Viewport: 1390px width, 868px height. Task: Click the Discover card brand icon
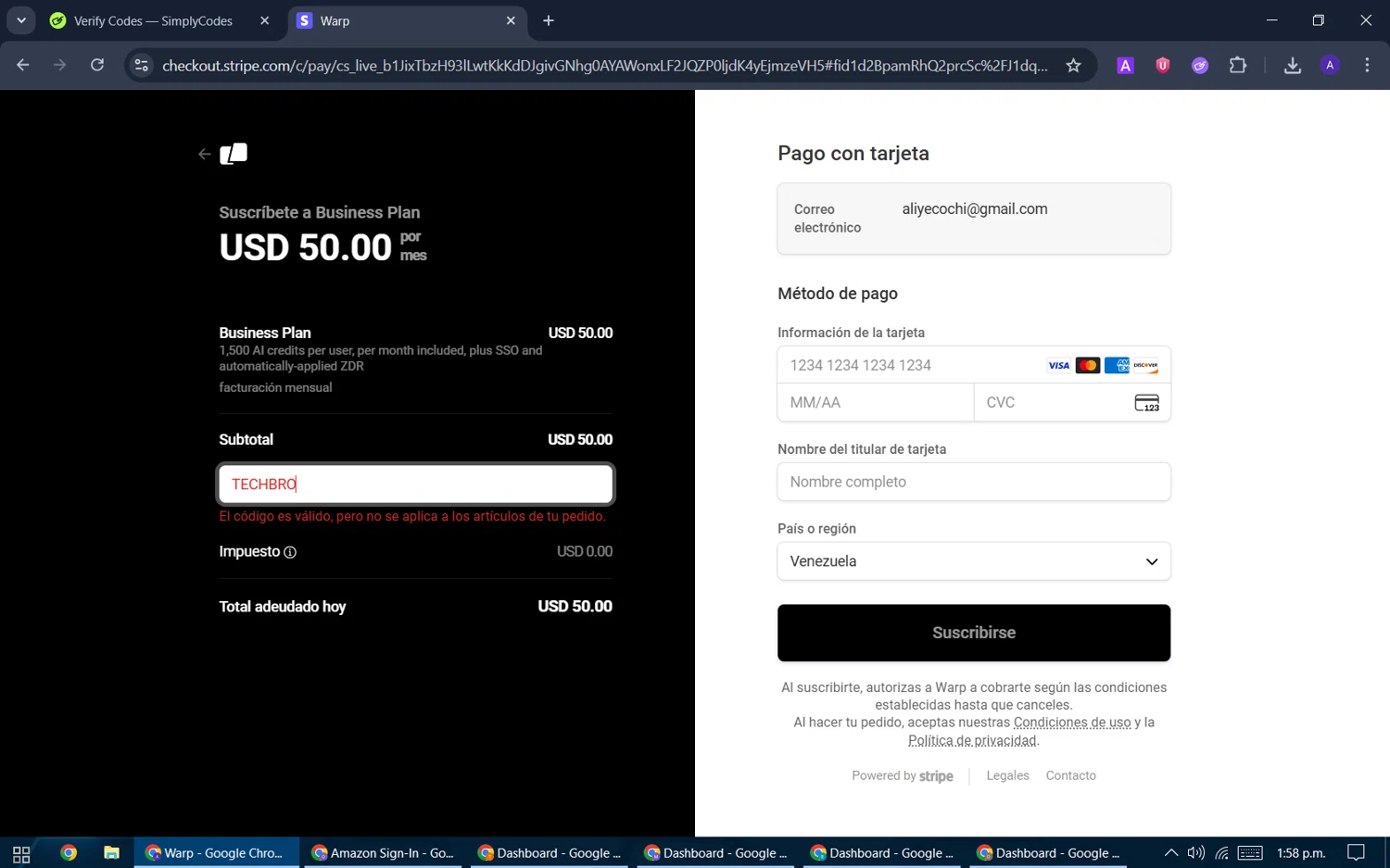click(x=1145, y=365)
